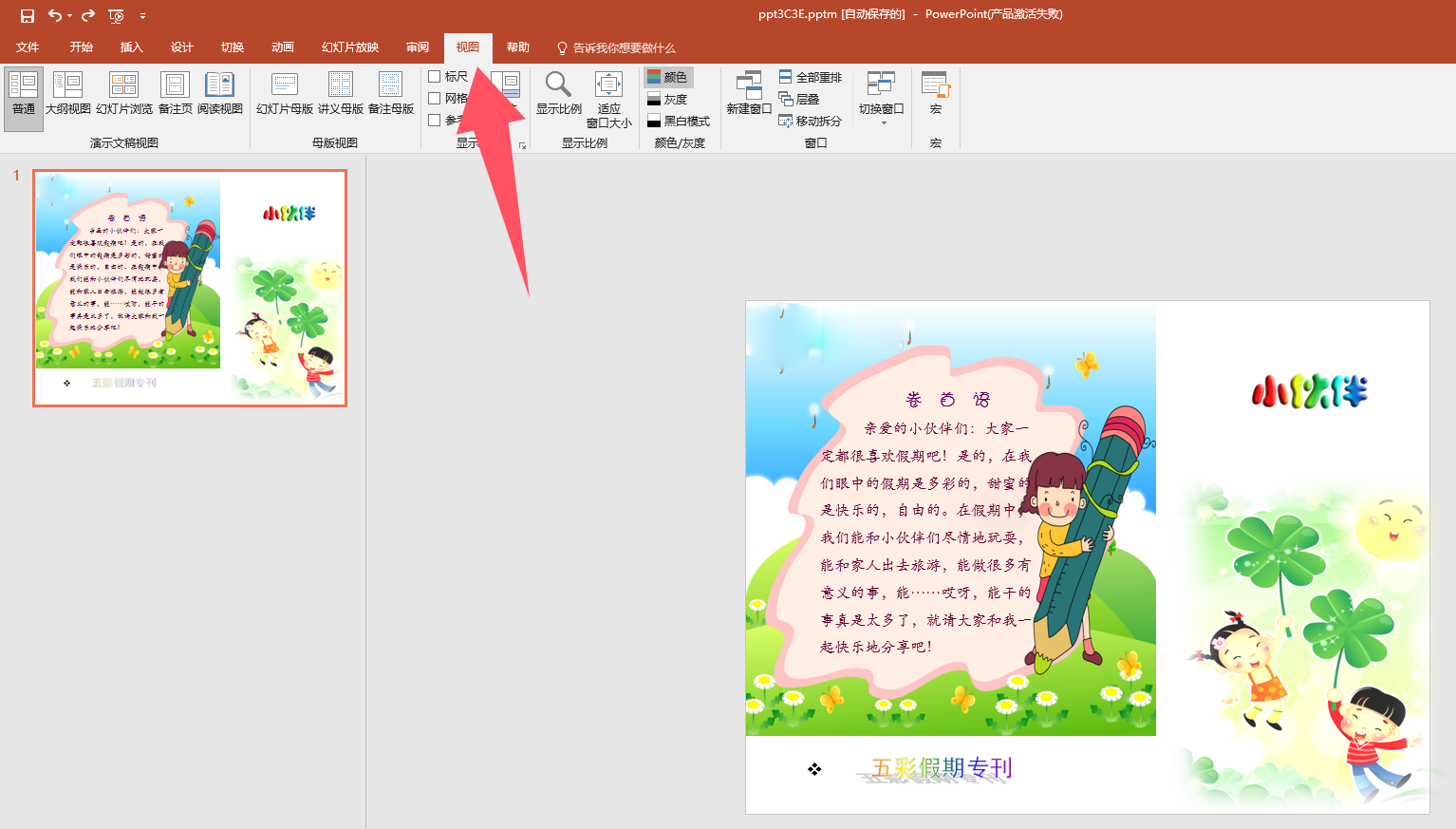Image resolution: width=1456 pixels, height=829 pixels.
Task: Open the 文件 (File) menu
Action: pos(28,47)
